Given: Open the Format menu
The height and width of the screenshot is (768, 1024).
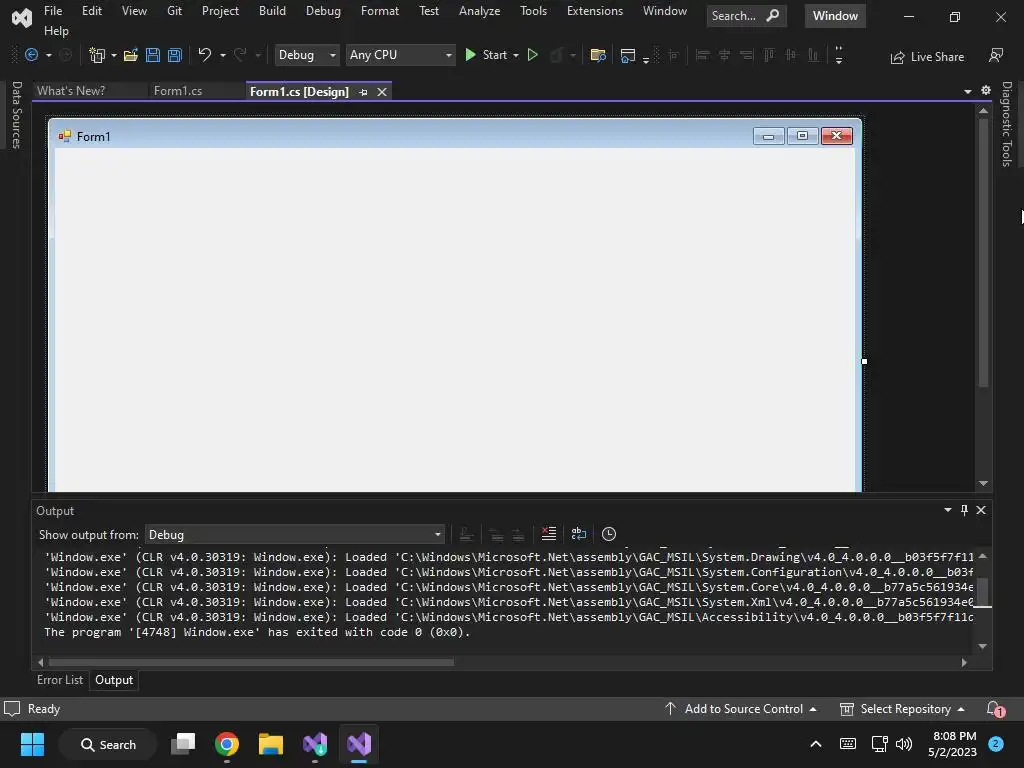Looking at the screenshot, I should tap(379, 11).
